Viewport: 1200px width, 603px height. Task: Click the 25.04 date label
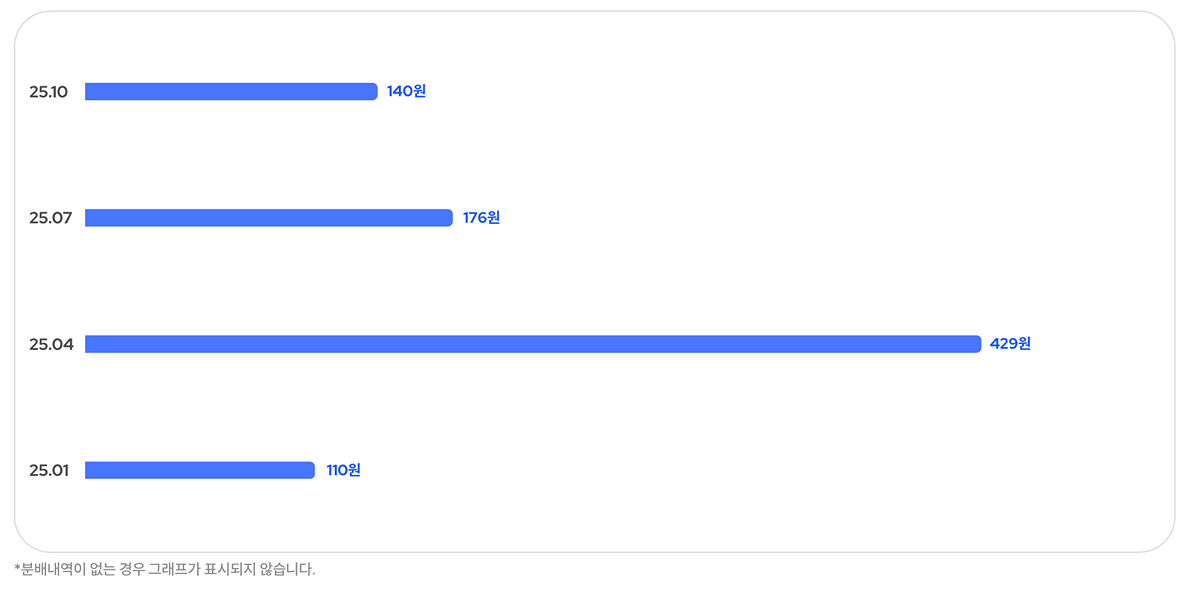pyautogui.click(x=50, y=344)
